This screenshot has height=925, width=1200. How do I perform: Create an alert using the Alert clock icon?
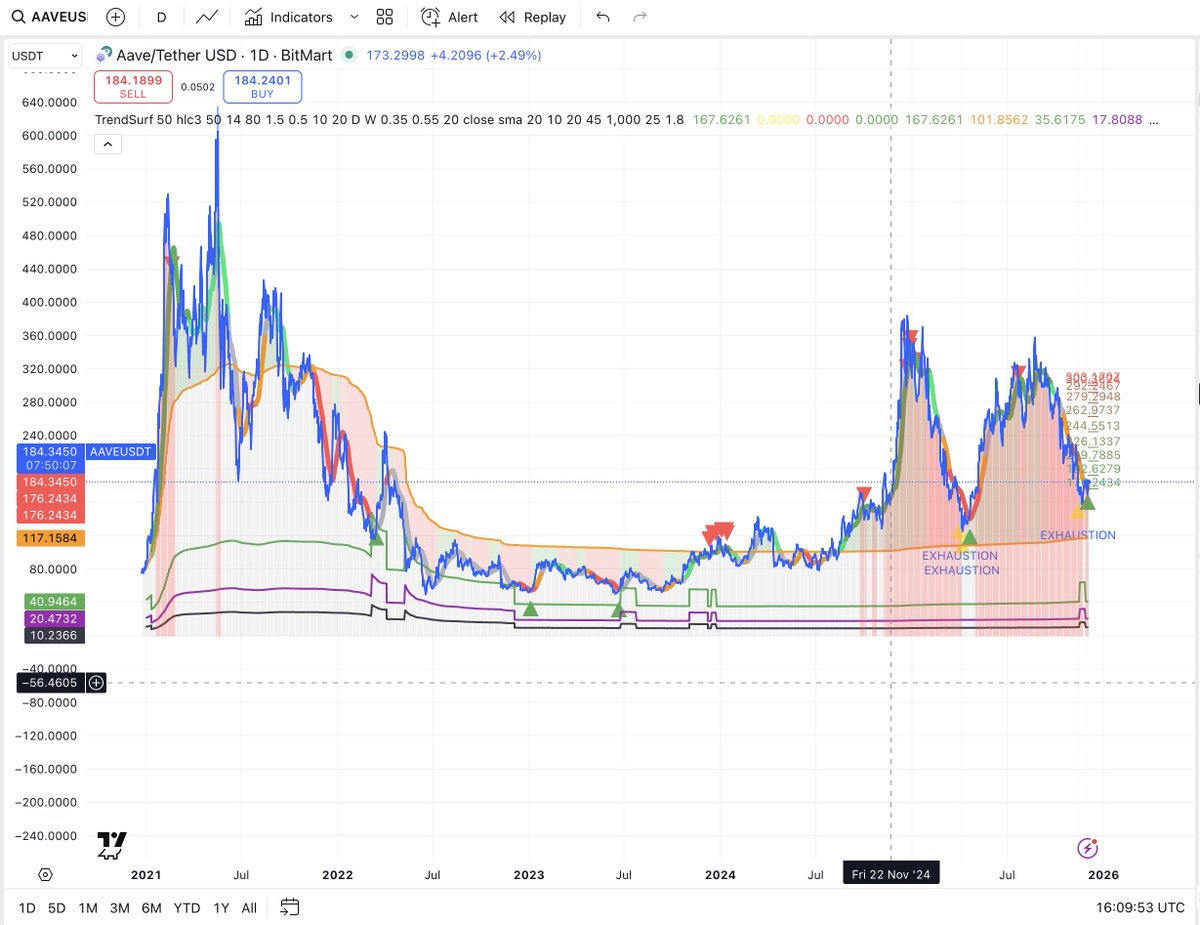pyautogui.click(x=428, y=16)
